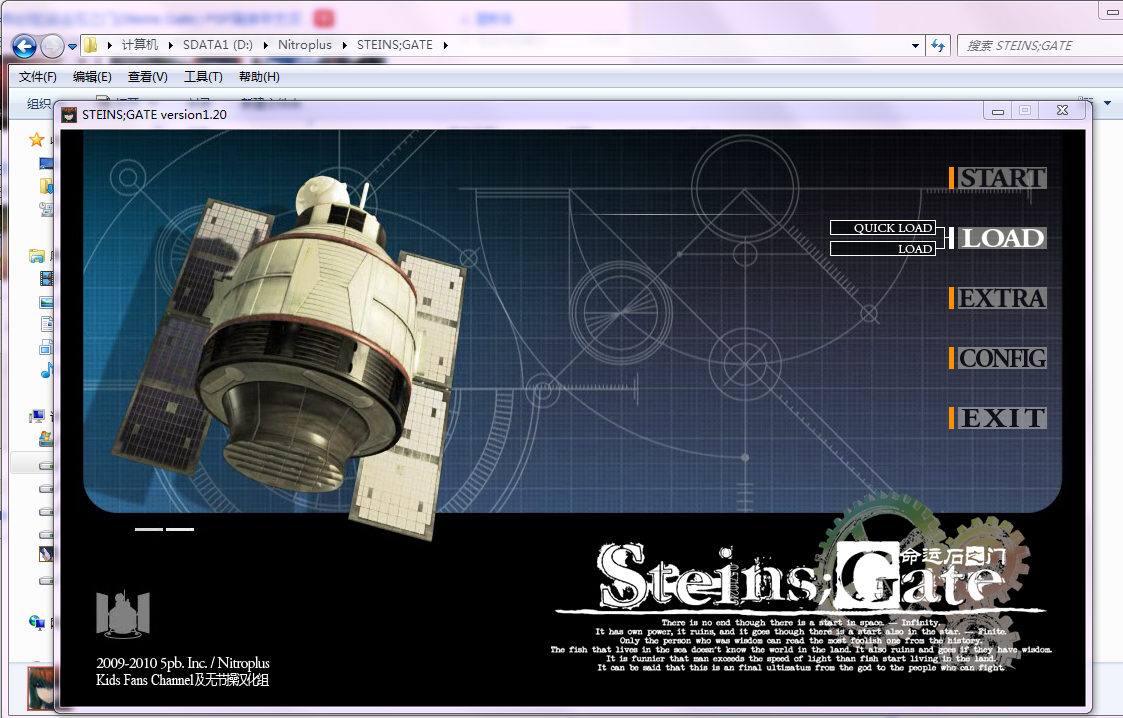Select SDATA1 (D:) in the breadcrumb
1123x718 pixels.
click(x=218, y=44)
